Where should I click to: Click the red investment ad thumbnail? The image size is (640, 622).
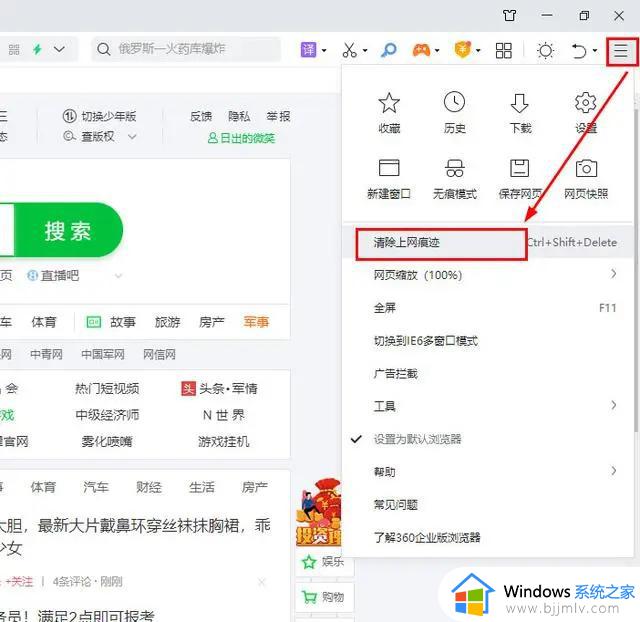(319, 512)
